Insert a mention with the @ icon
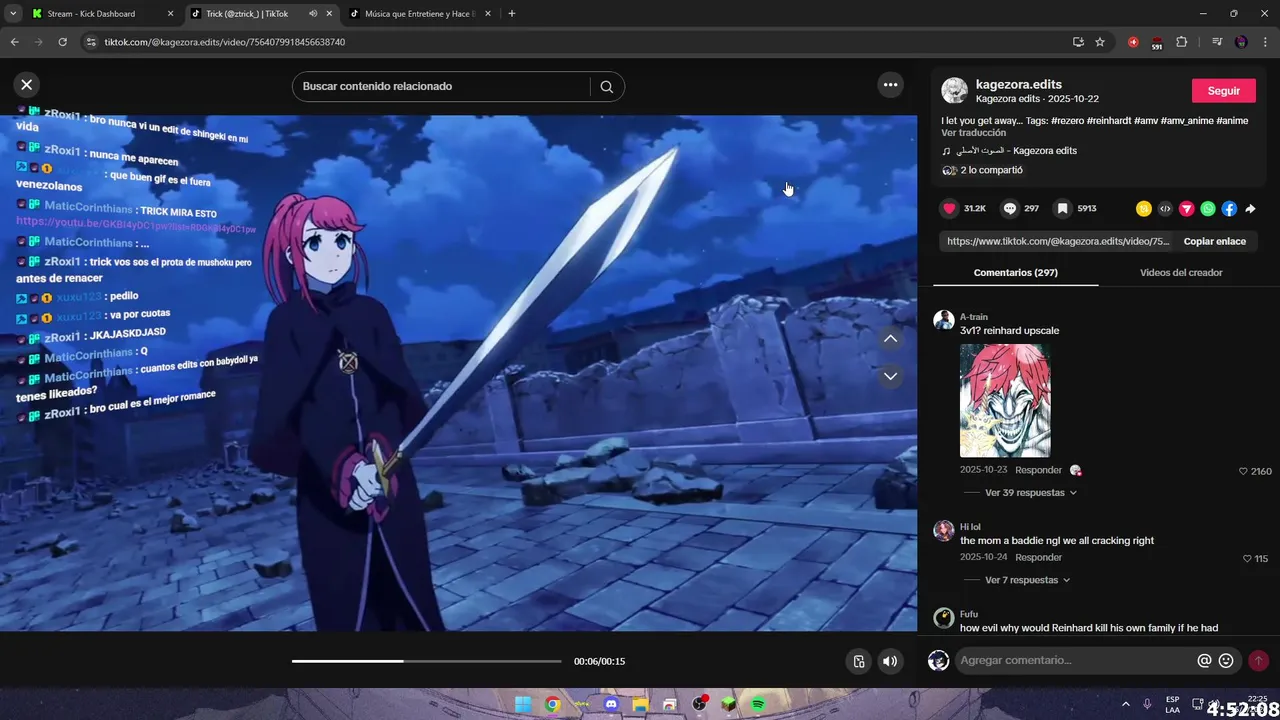 click(x=1204, y=660)
